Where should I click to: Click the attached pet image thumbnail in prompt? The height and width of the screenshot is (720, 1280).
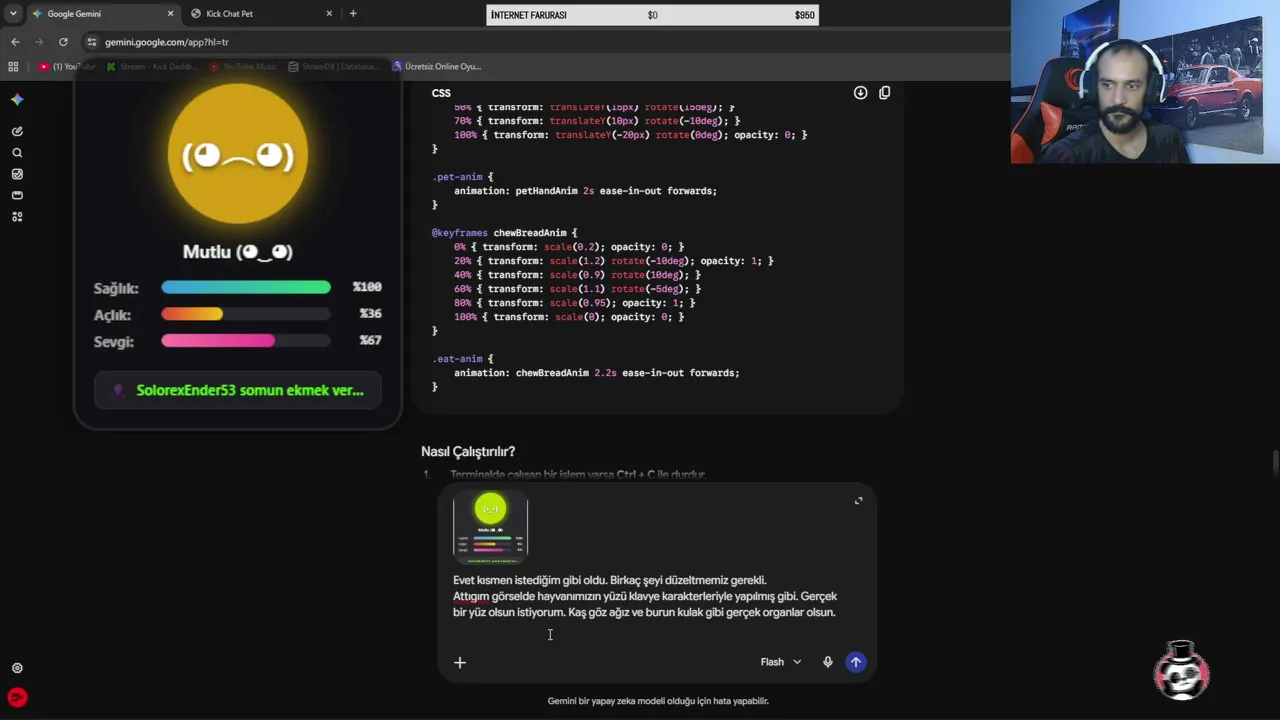[x=490, y=528]
